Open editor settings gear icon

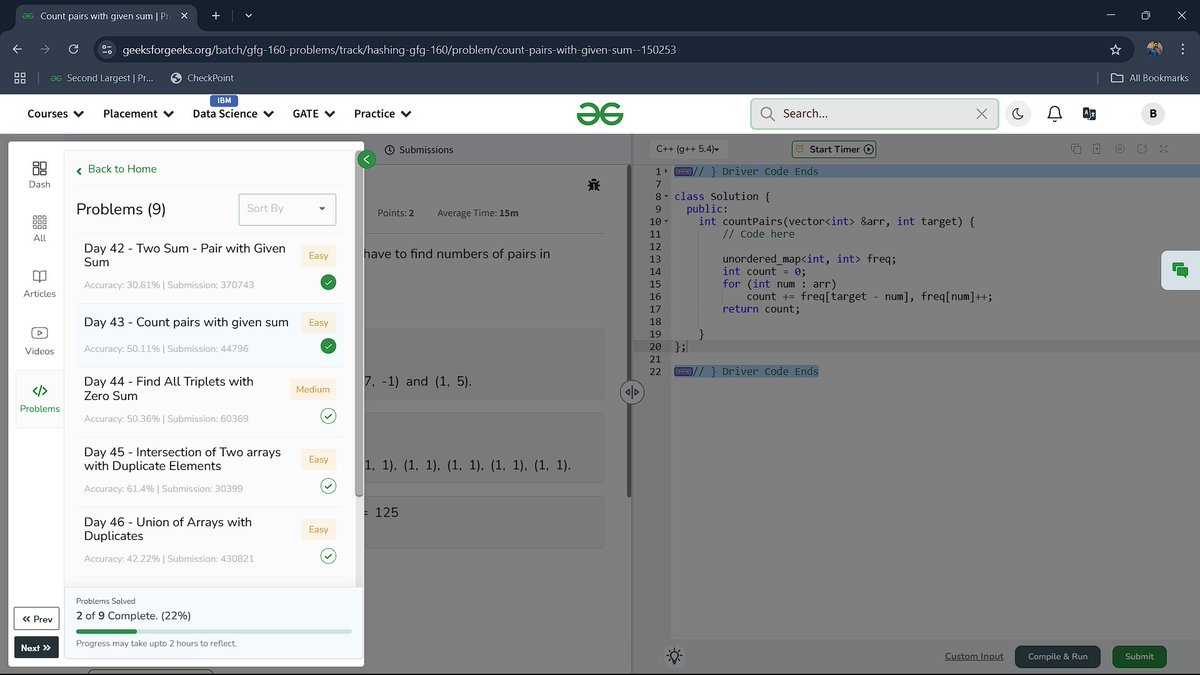point(1120,149)
